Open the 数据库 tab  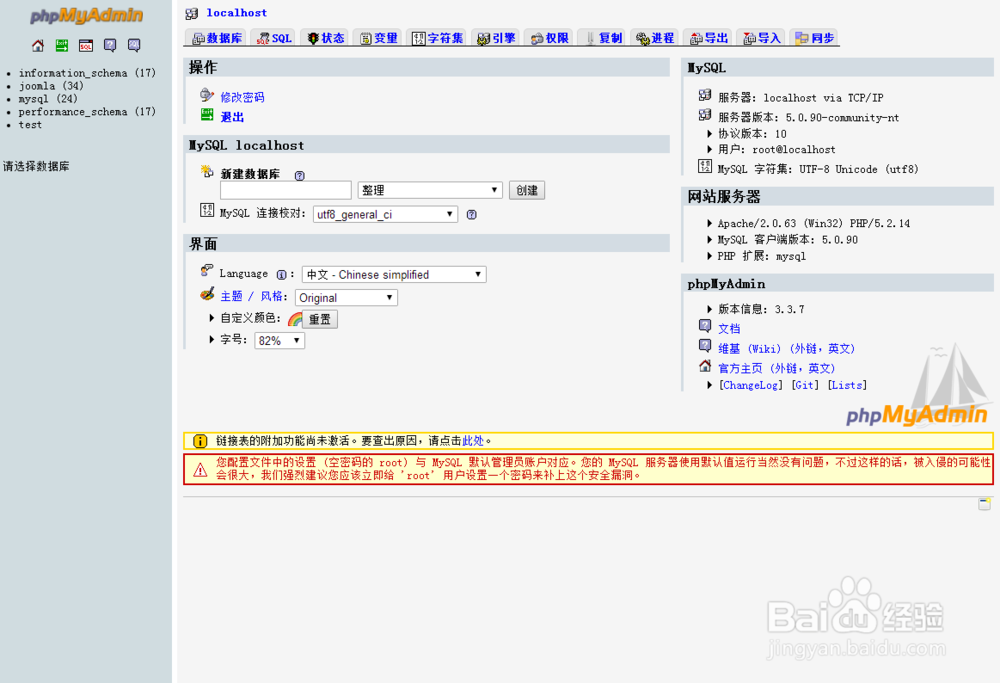pyautogui.click(x=217, y=38)
